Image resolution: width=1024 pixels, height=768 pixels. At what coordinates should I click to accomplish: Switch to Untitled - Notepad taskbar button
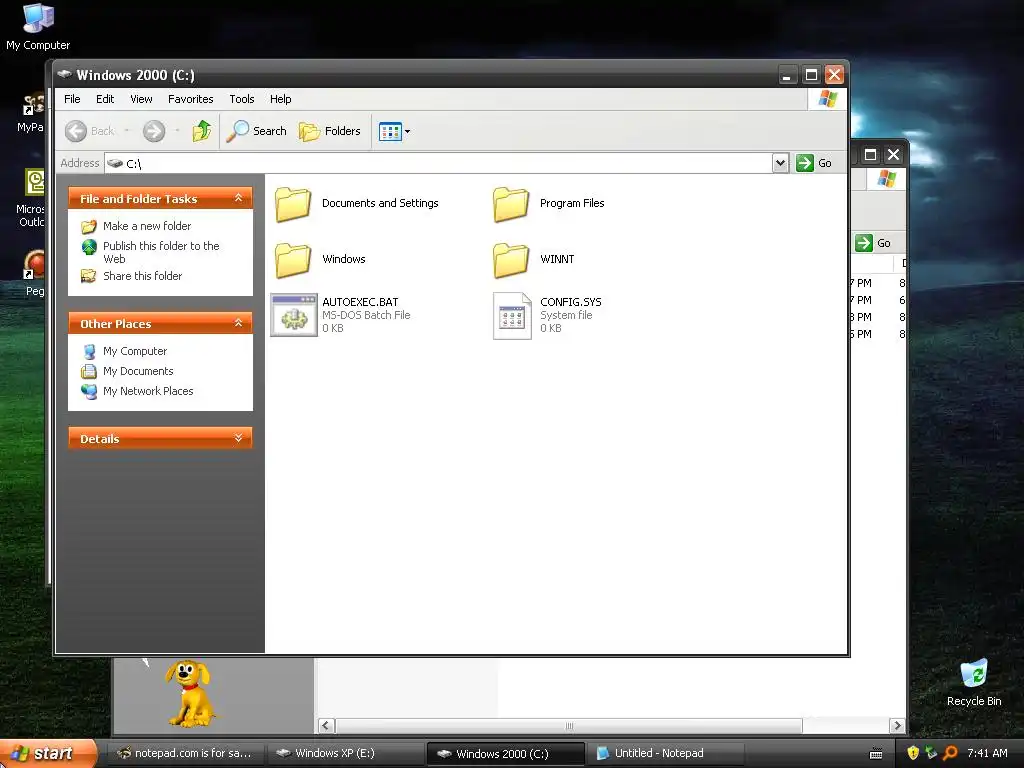[665, 753]
